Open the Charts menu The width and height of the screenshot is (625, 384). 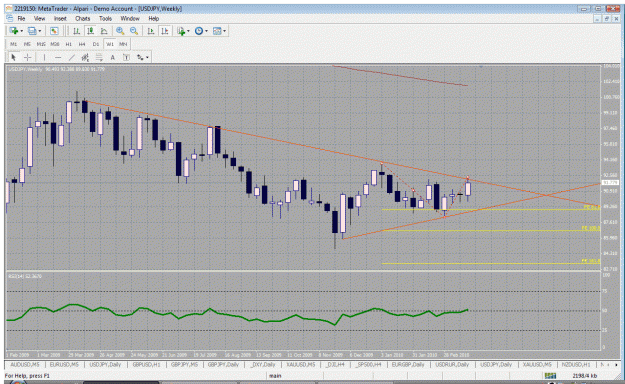(83, 19)
